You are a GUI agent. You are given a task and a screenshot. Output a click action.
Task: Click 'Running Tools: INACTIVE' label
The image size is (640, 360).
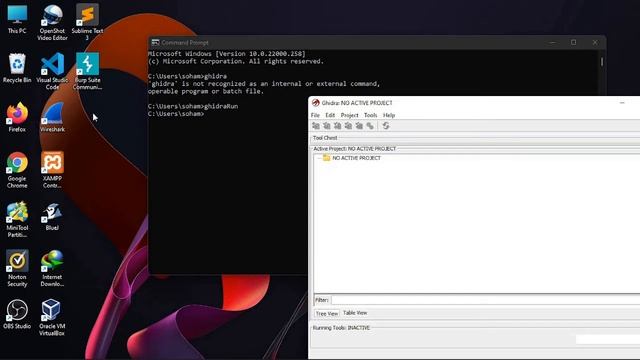[341, 328]
